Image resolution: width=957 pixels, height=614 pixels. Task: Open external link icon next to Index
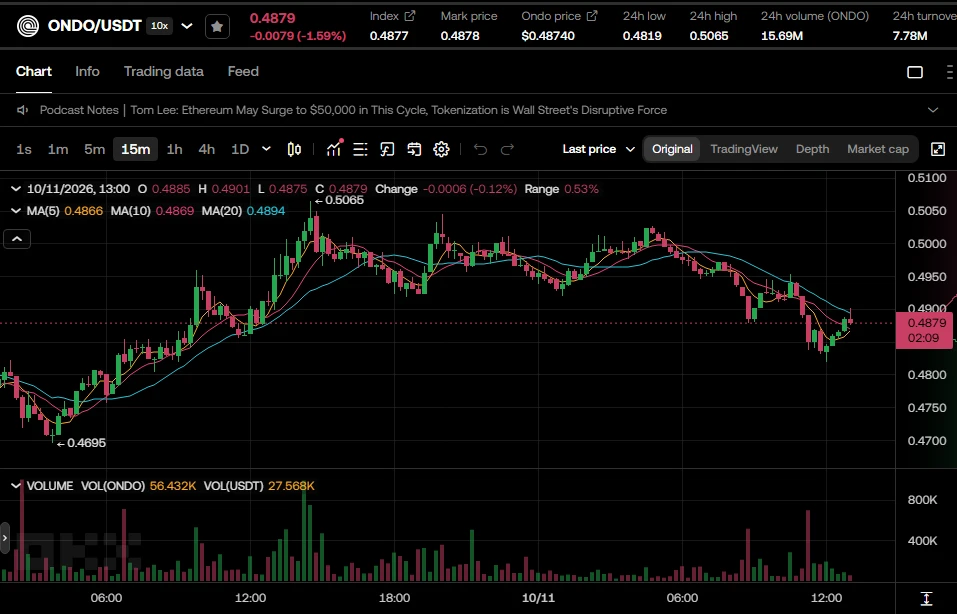coord(410,16)
